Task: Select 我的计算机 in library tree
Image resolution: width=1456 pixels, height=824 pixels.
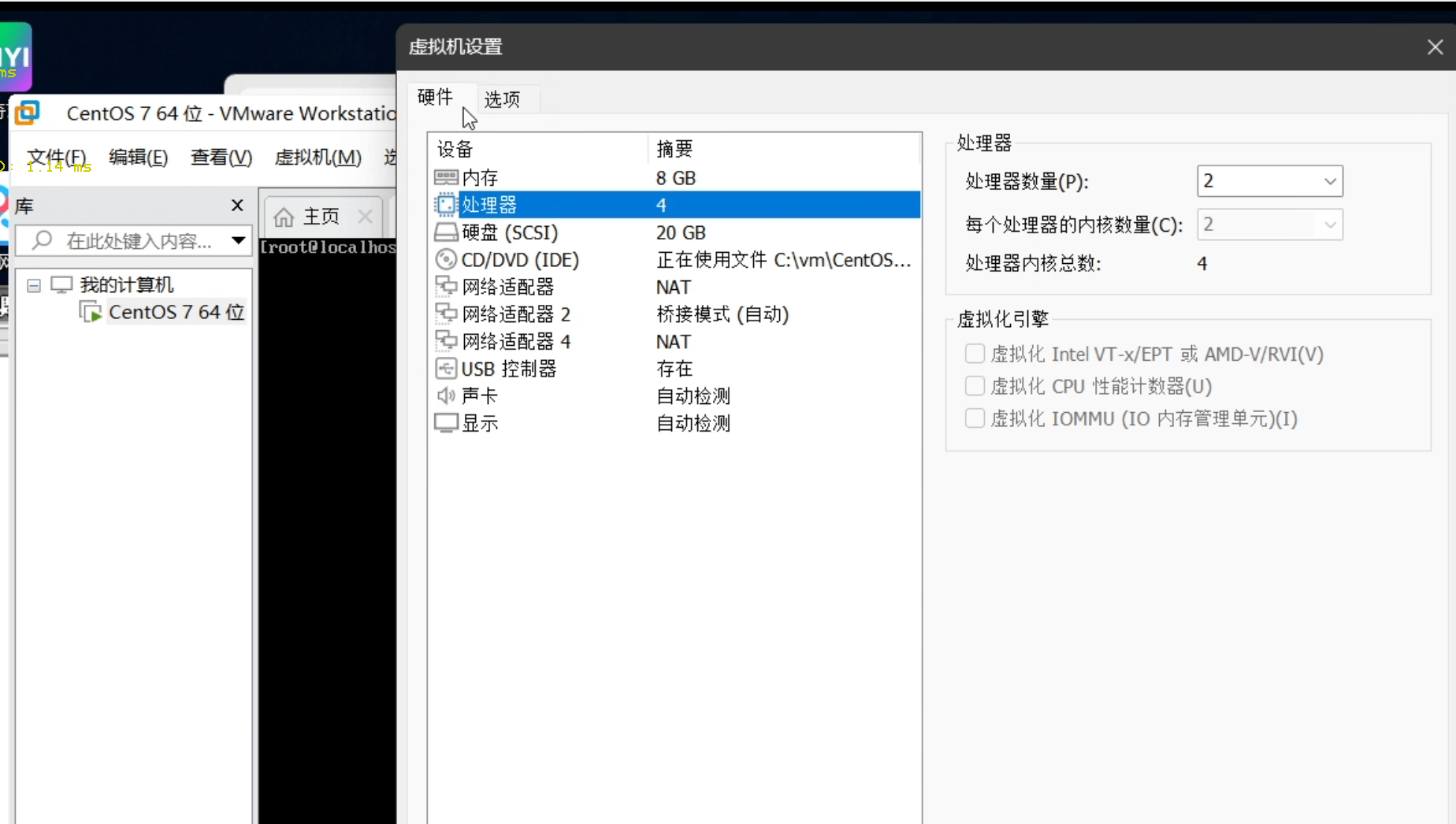Action: pos(127,284)
